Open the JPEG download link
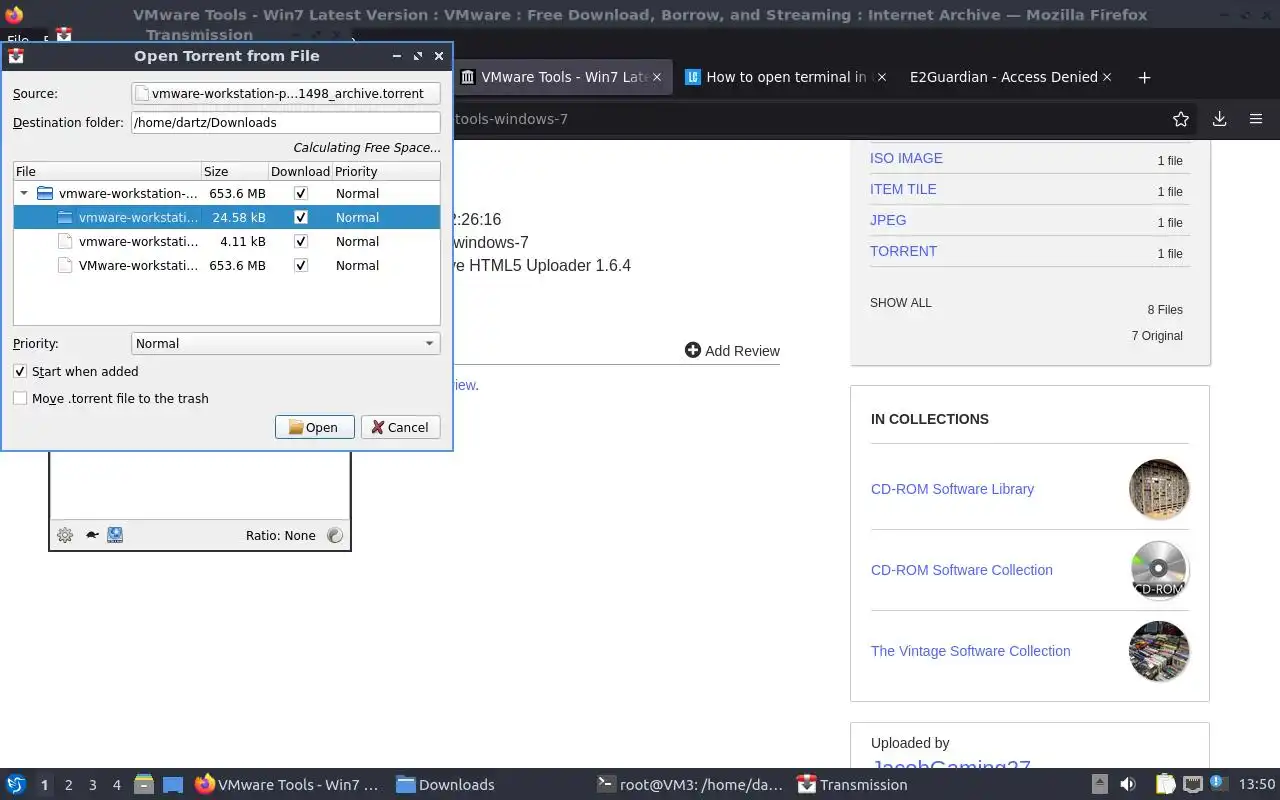The width and height of the screenshot is (1280, 800). (888, 220)
